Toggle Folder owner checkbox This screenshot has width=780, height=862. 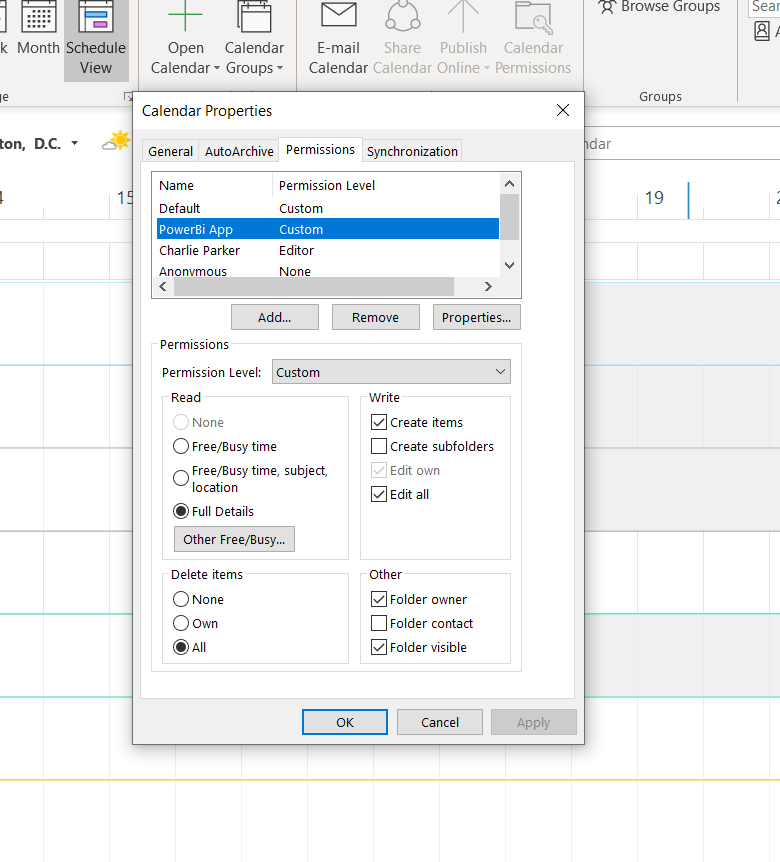[x=419, y=599]
